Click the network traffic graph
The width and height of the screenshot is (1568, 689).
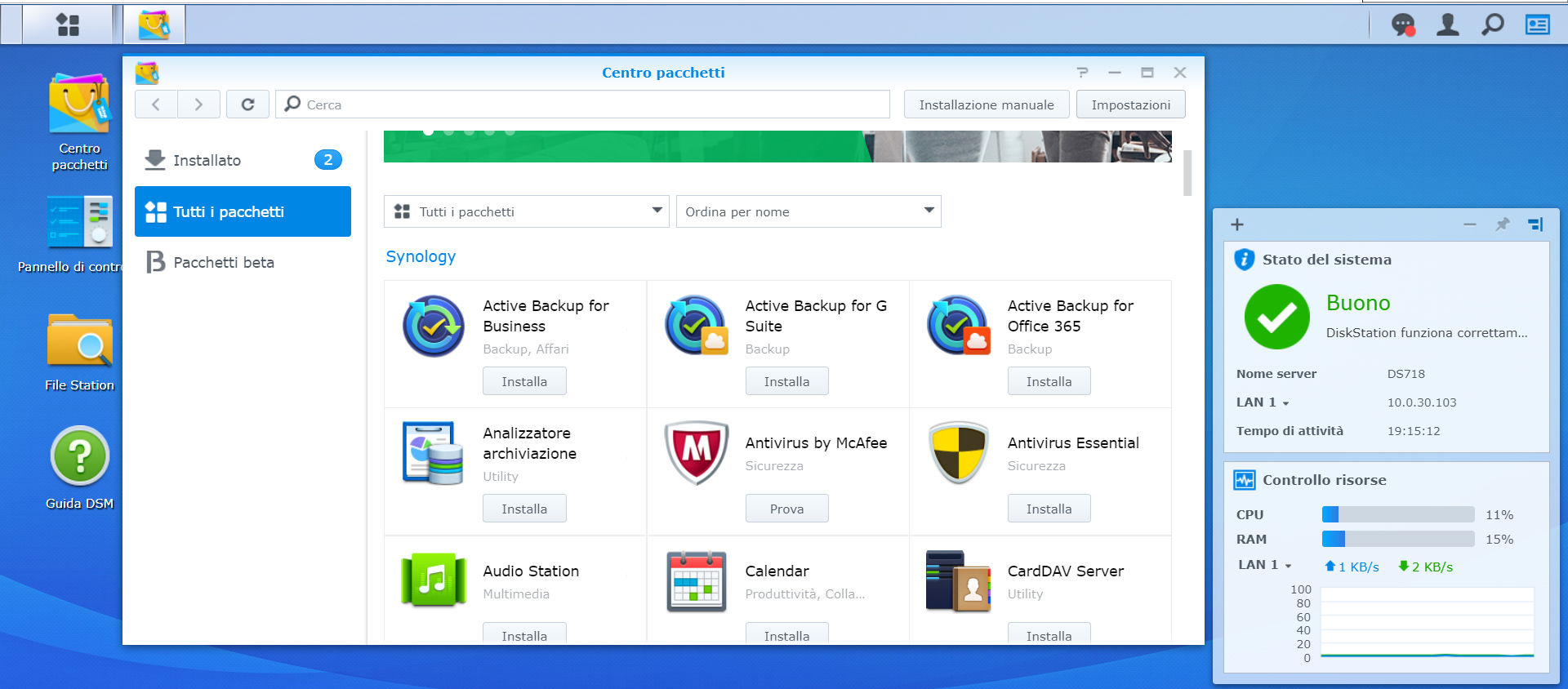coord(1427,622)
